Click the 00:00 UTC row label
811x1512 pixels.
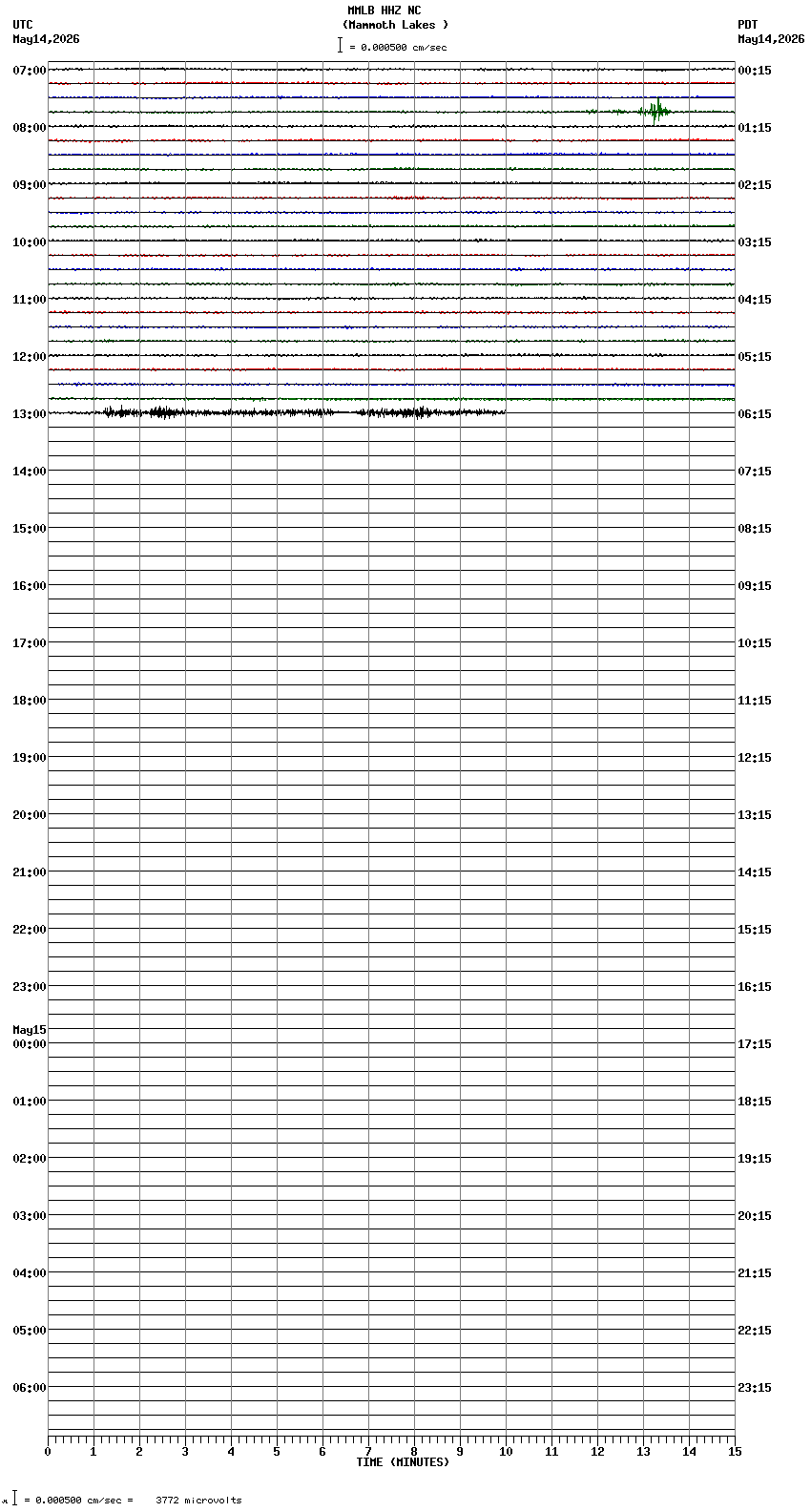pyautogui.click(x=30, y=1044)
